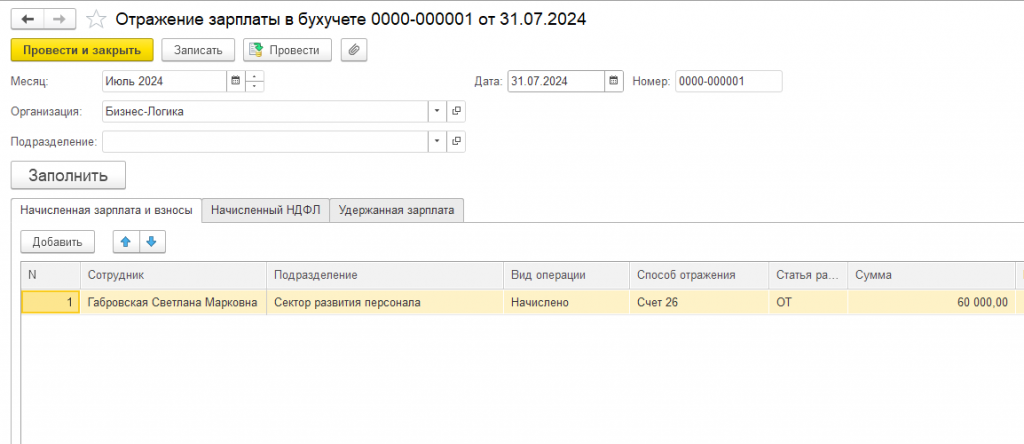This screenshot has width=1024, height=444.
Task: Select N column header
Action: [50, 276]
